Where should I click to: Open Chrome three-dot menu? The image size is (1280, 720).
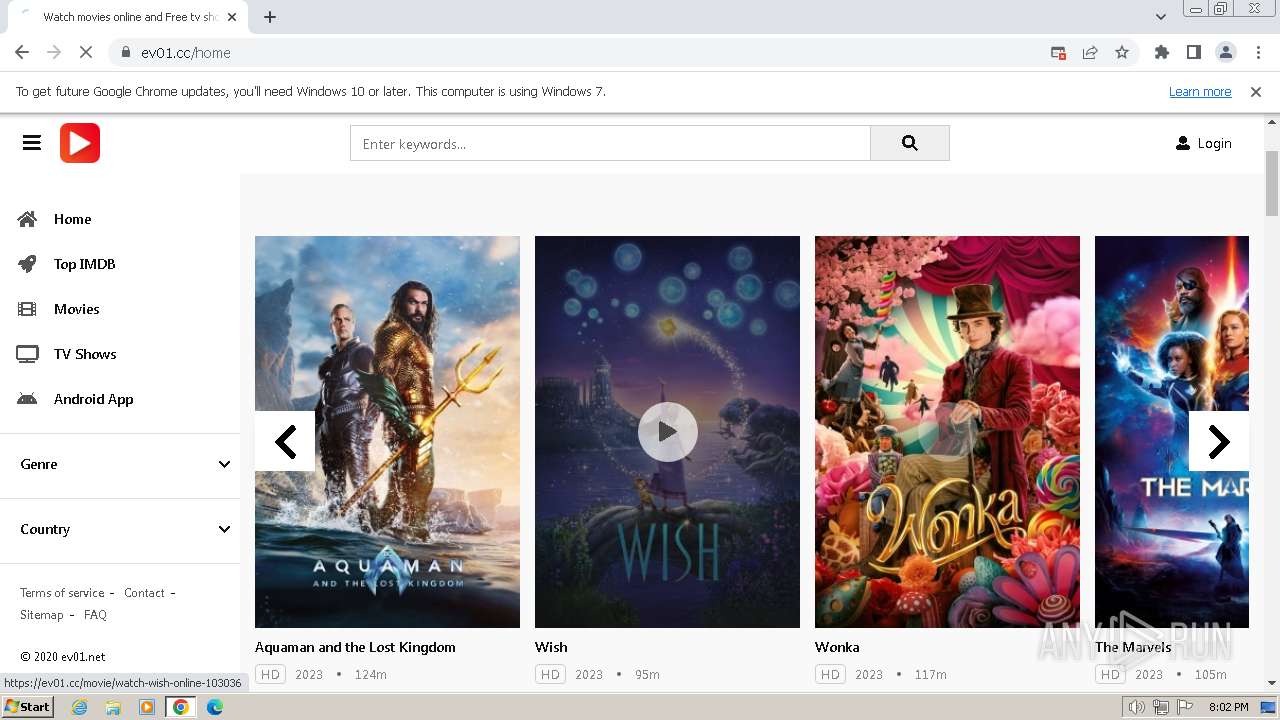[x=1256, y=53]
